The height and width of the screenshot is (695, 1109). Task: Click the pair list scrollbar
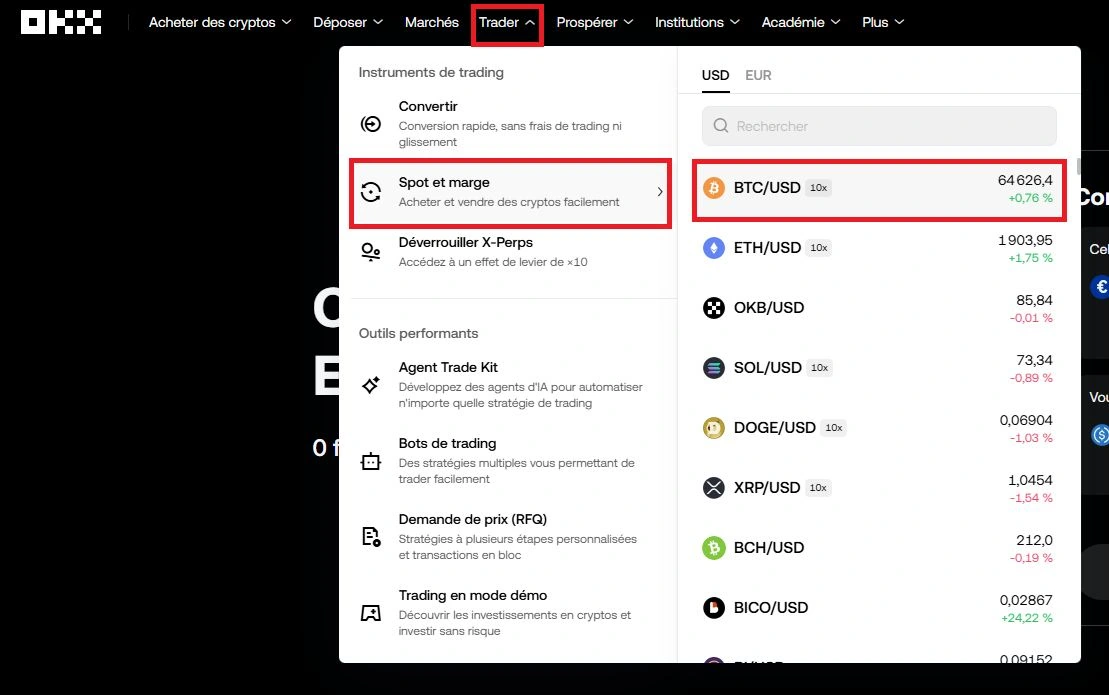tap(1078, 167)
